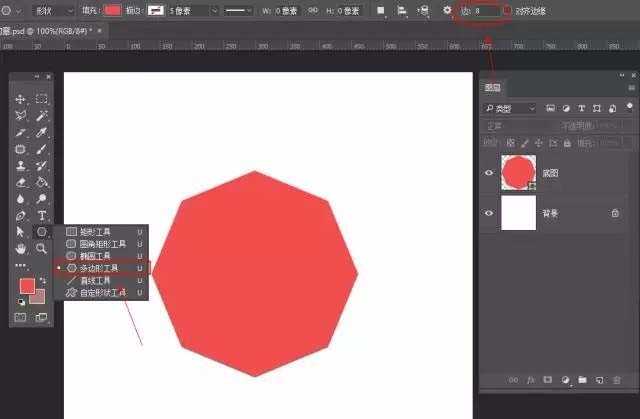This screenshot has width=640, height=419.
Task: Click the delete layer trash button
Action: coord(617,380)
